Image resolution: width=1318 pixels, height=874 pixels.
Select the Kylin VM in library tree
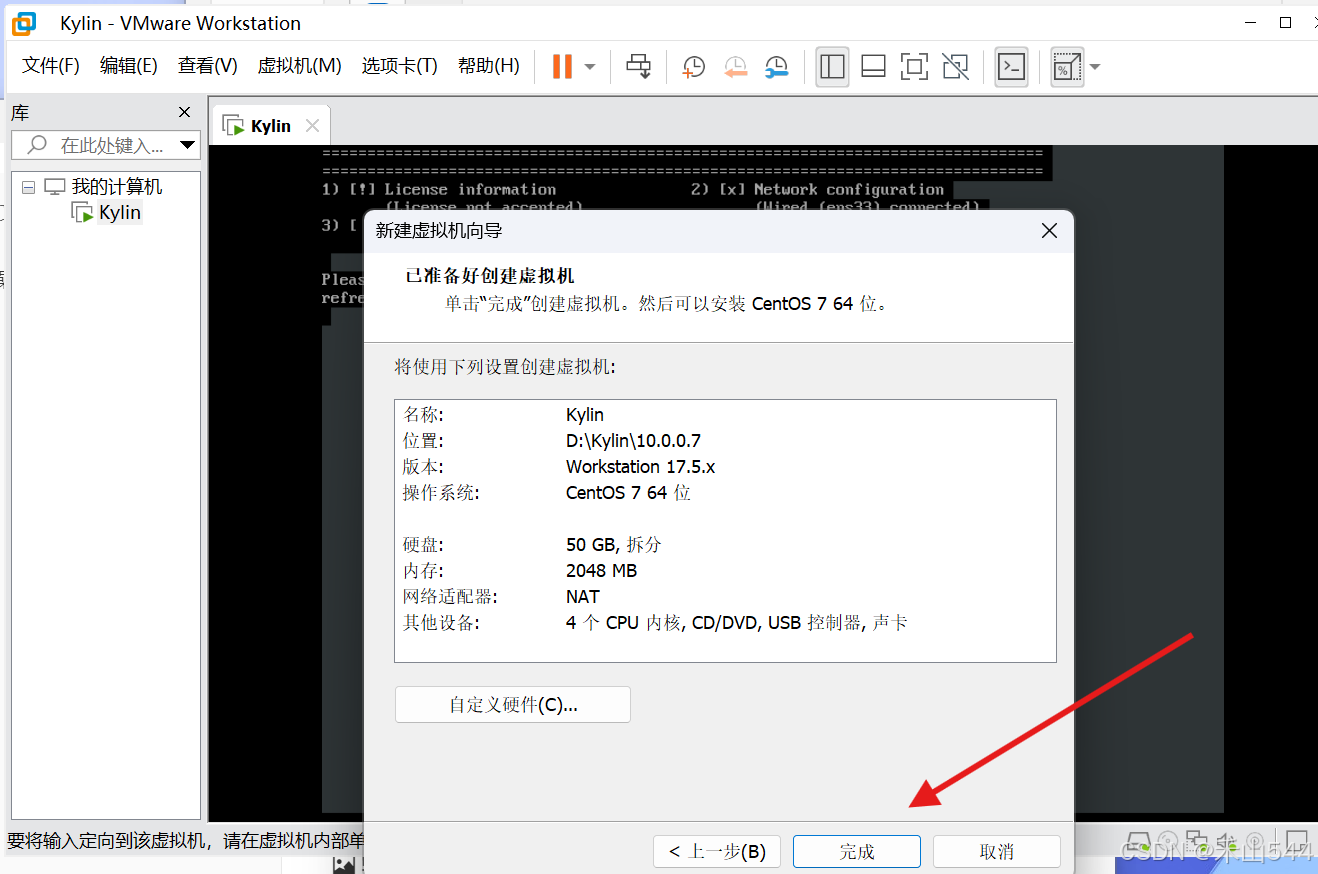[x=120, y=213]
